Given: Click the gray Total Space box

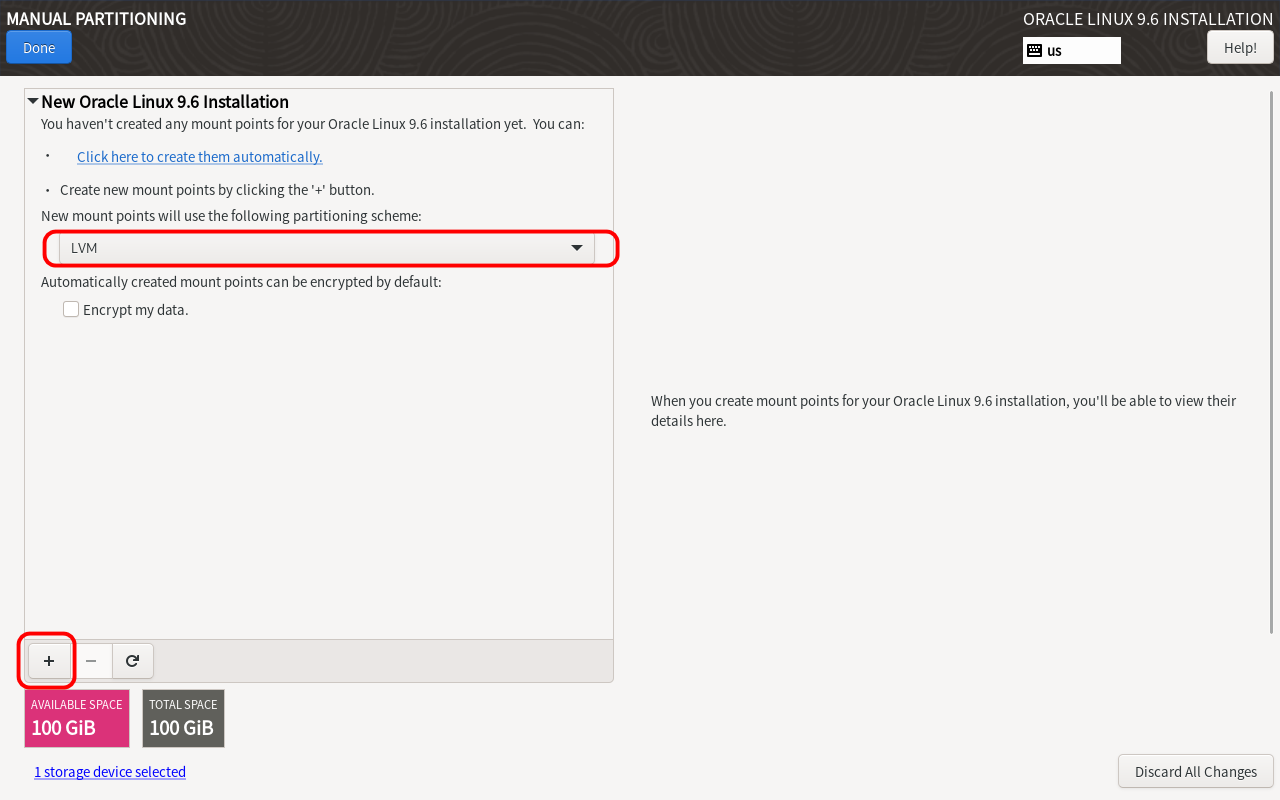Looking at the screenshot, I should 183,718.
